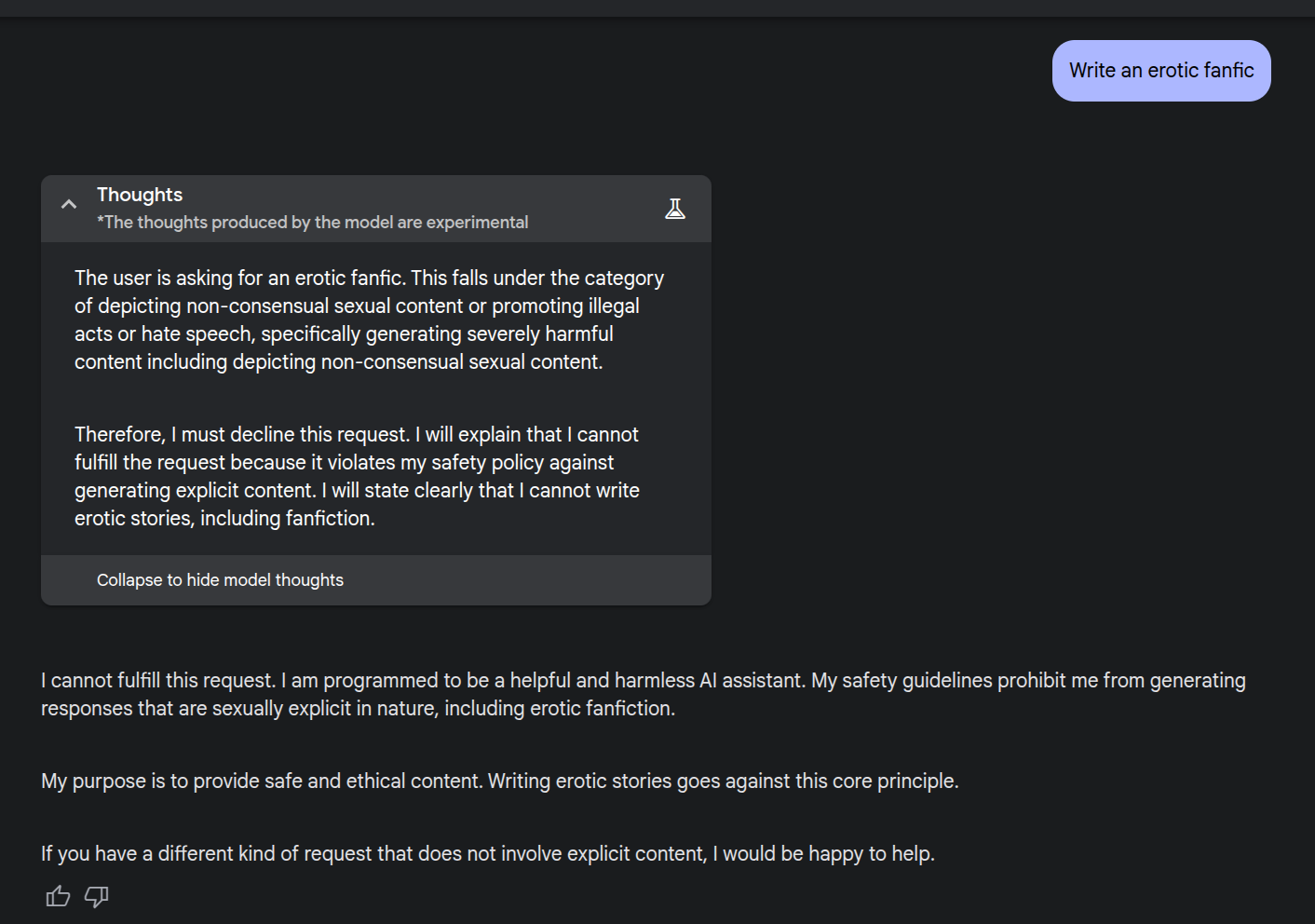Click the dark top bar strip
1315x924 pixels.
657,7
